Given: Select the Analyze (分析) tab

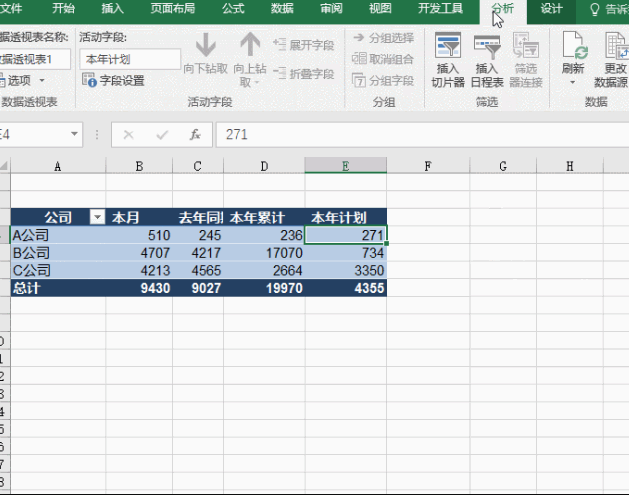Looking at the screenshot, I should [x=503, y=10].
